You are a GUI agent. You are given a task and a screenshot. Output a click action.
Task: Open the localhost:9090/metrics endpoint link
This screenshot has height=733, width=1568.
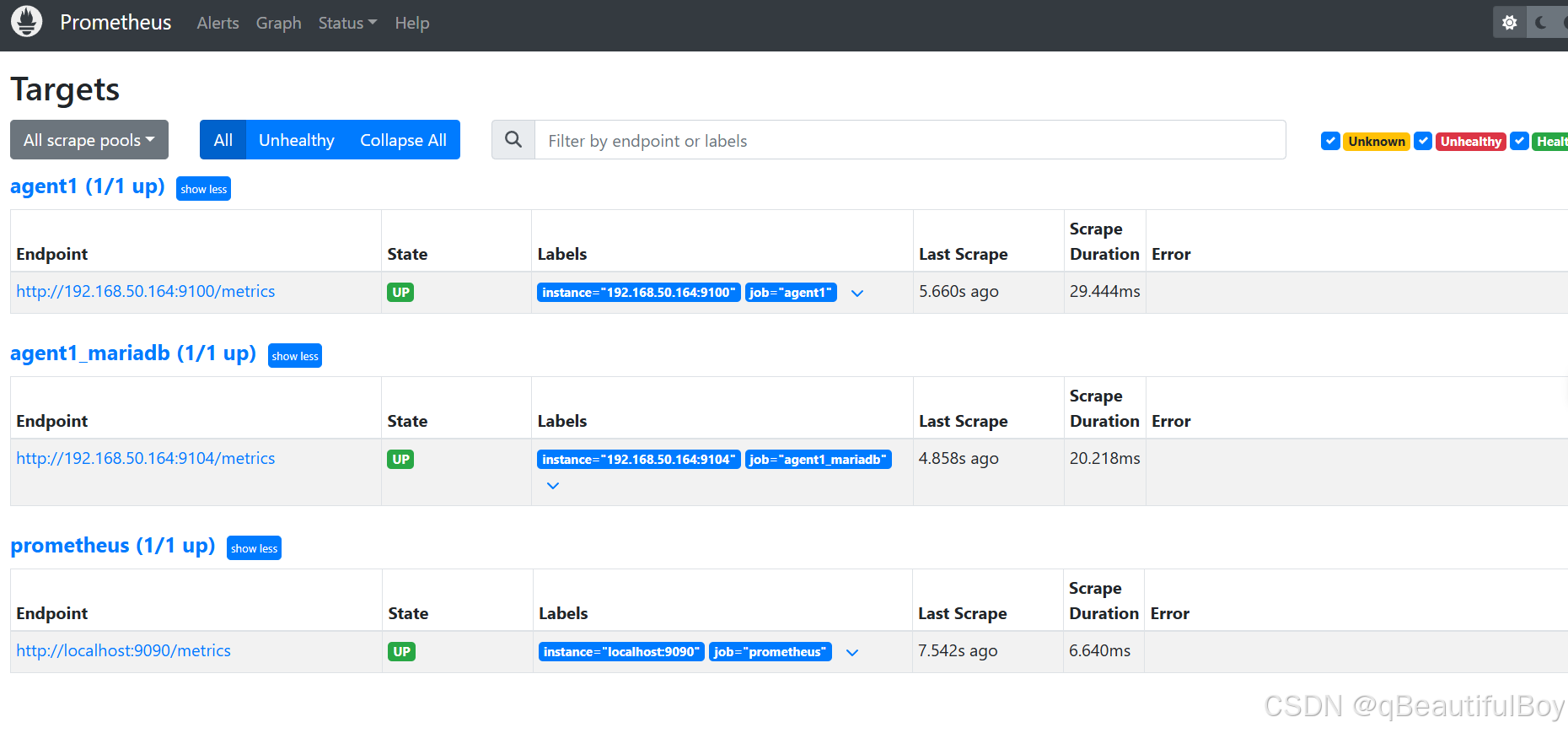pos(124,650)
